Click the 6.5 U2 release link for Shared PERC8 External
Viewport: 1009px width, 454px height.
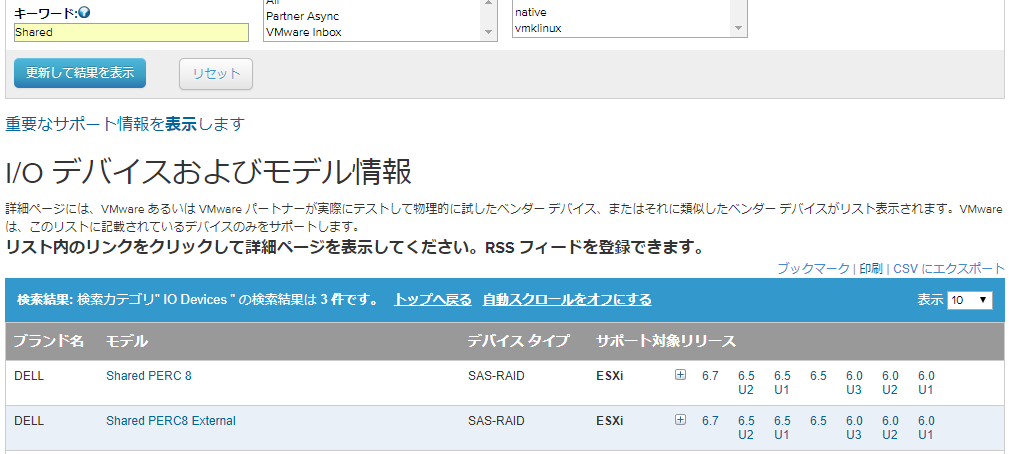(746, 428)
